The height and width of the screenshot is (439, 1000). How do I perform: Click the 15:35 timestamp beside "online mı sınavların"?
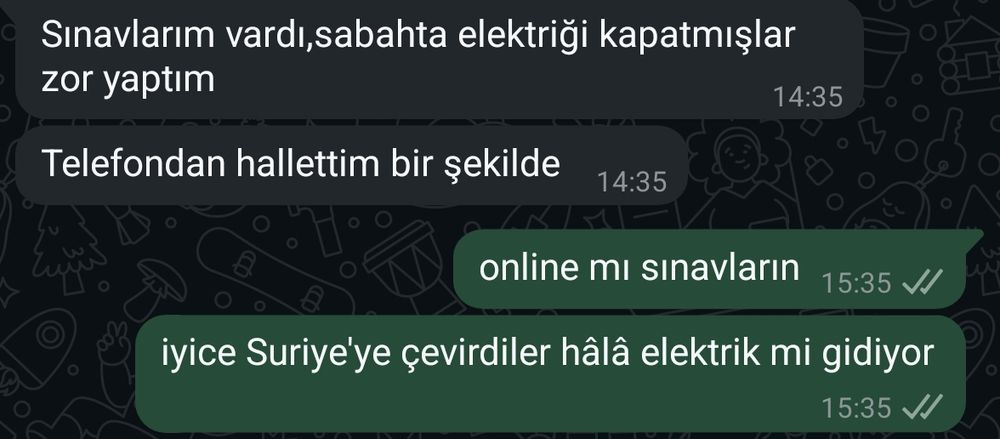[x=856, y=283]
